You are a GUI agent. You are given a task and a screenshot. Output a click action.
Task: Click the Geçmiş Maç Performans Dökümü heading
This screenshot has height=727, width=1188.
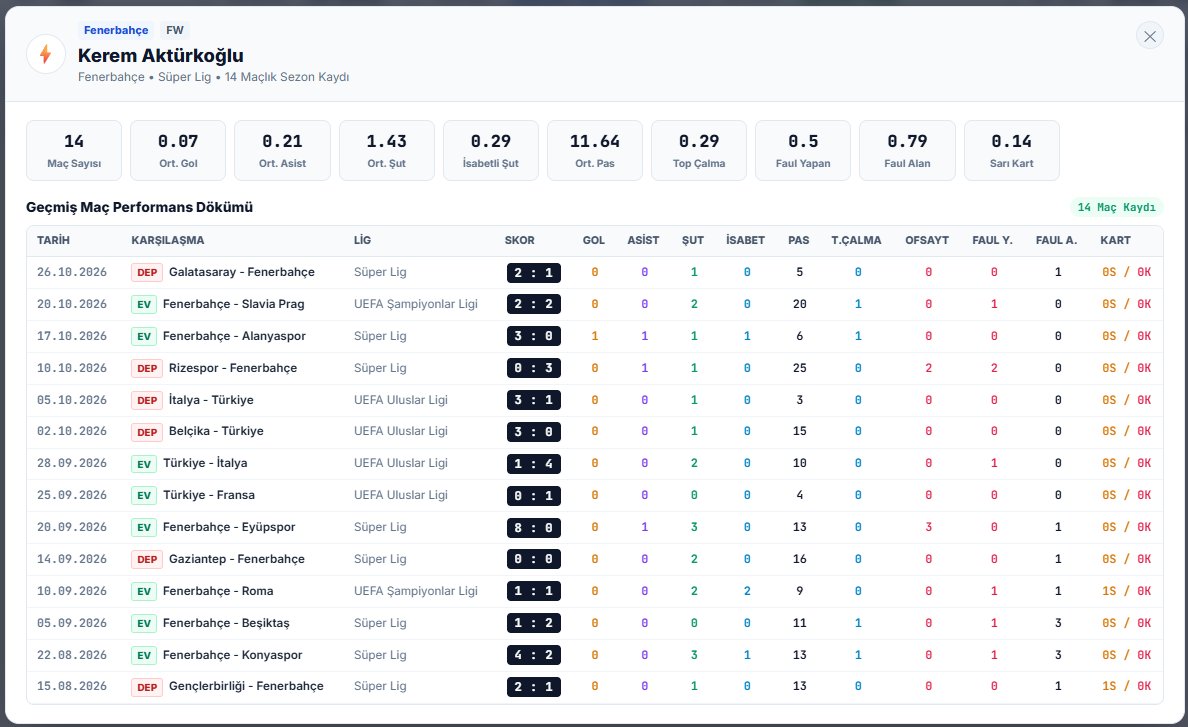click(139, 207)
